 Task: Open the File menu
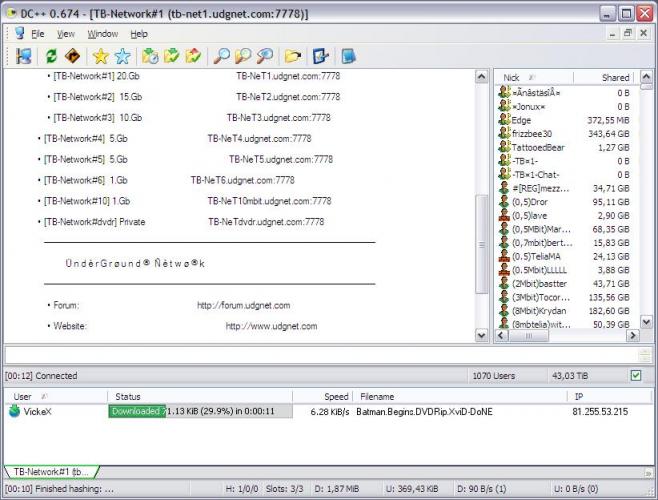(x=37, y=34)
